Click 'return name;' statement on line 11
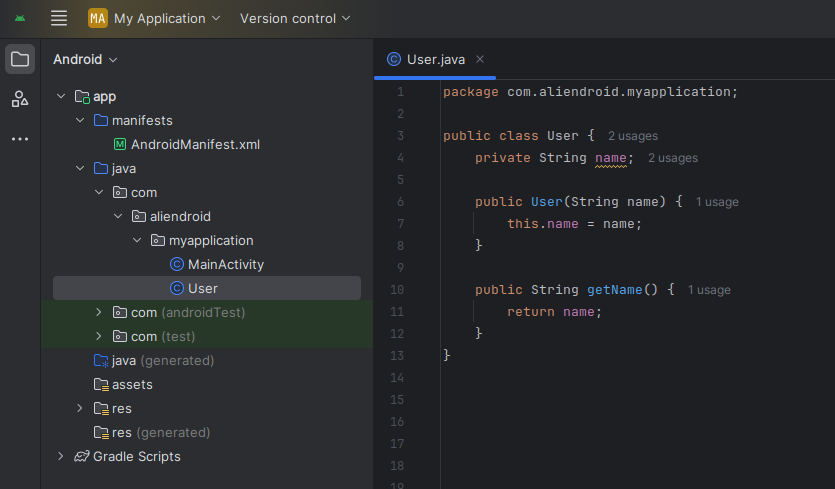 point(554,312)
